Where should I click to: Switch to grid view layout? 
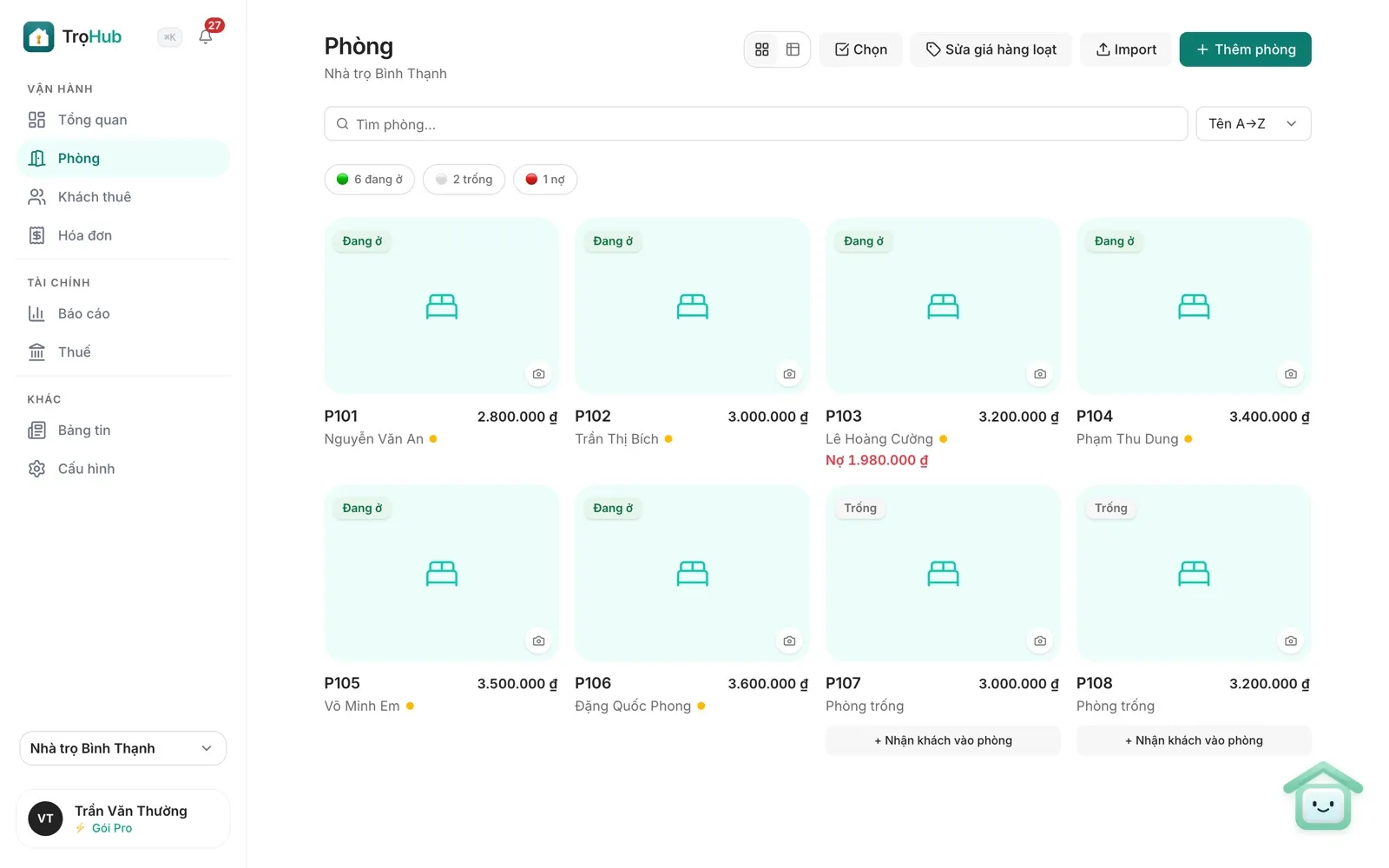[762, 49]
